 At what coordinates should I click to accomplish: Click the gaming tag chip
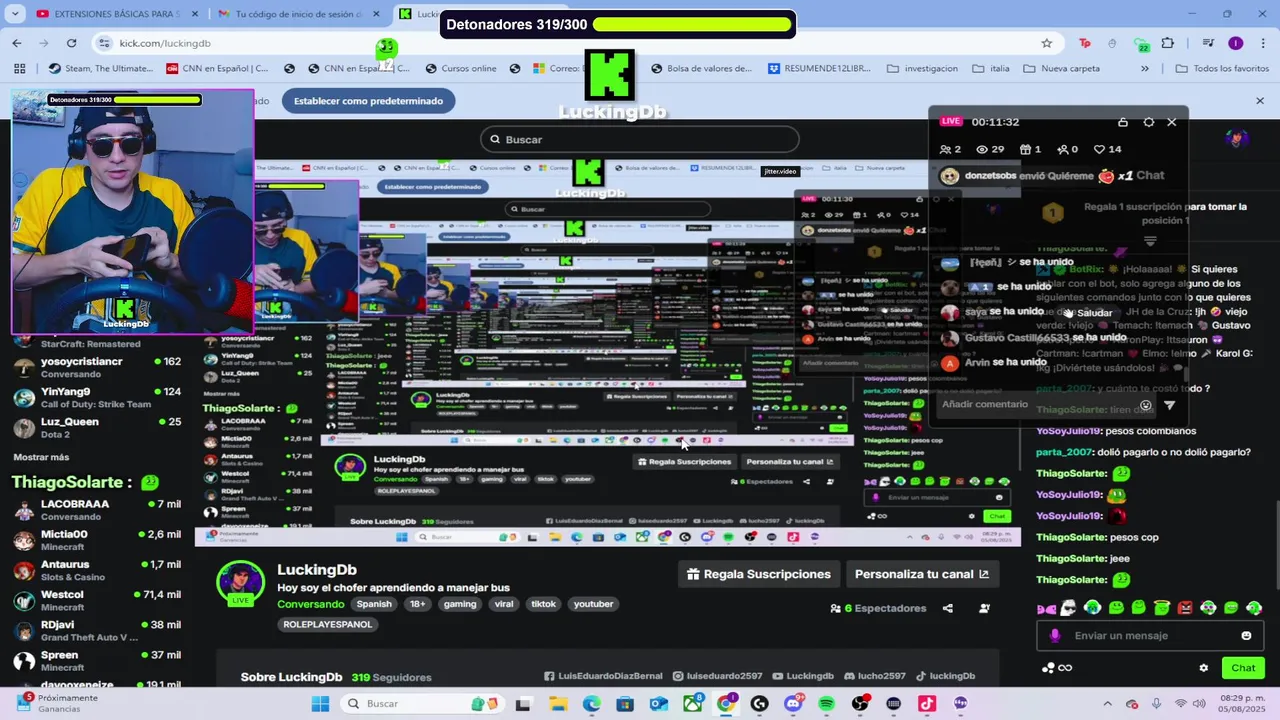point(460,604)
